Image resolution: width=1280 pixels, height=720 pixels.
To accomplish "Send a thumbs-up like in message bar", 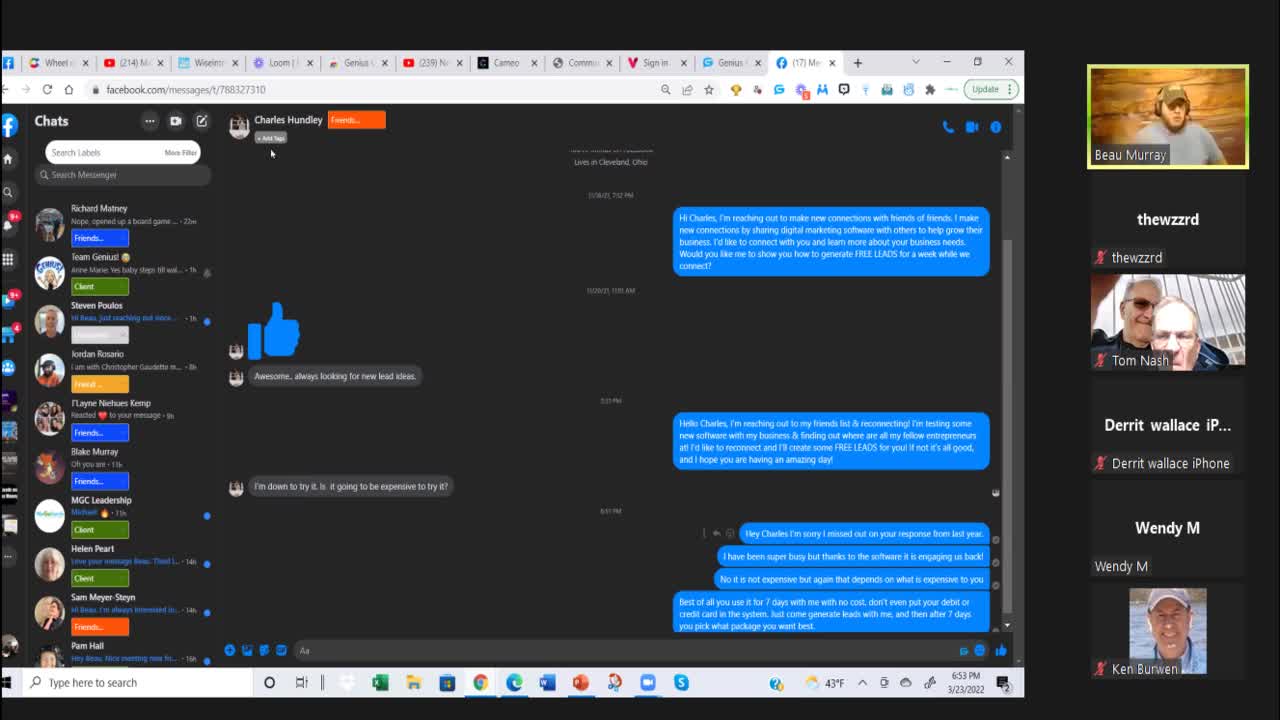I will click(1000, 651).
